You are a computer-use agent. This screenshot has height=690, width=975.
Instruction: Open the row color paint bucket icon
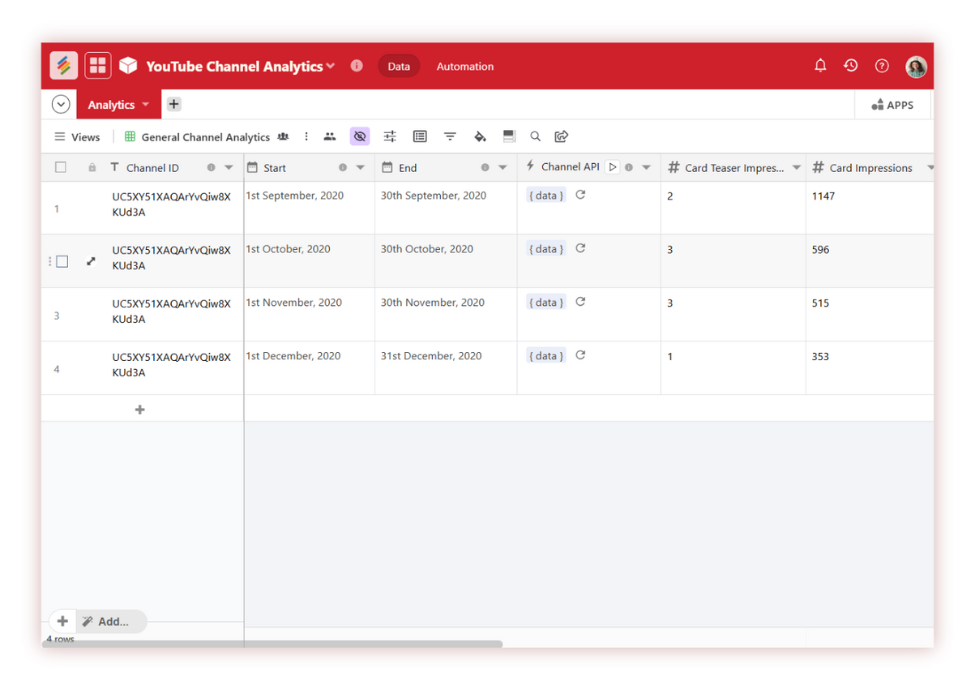479,136
